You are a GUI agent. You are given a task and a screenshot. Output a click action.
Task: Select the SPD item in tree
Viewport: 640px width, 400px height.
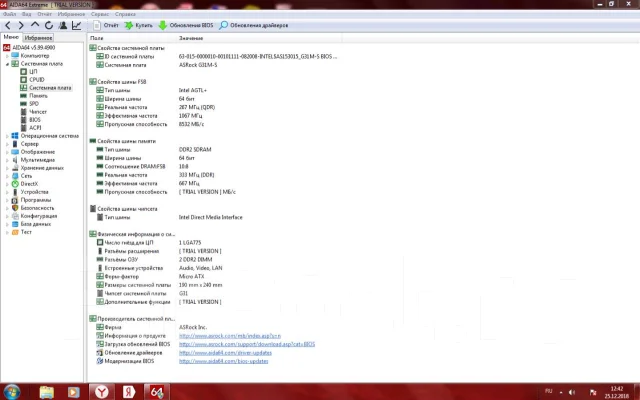click(x=34, y=104)
